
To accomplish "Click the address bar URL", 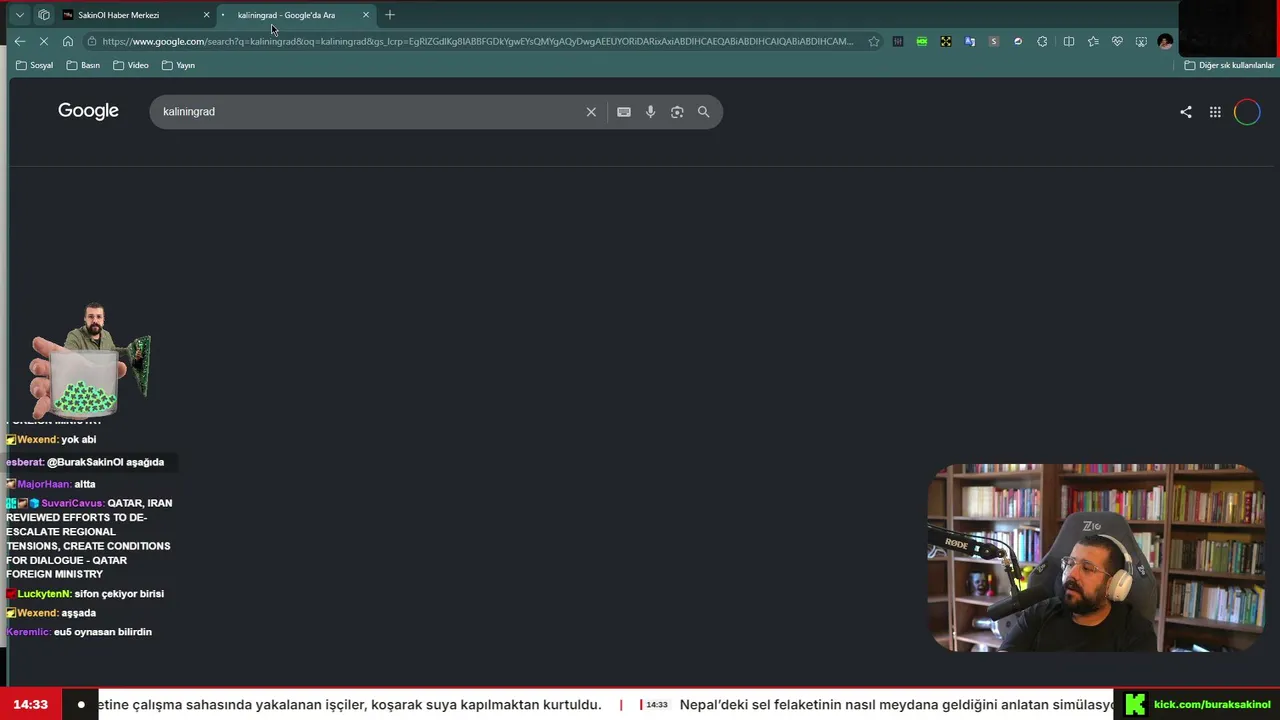I will coord(477,41).
